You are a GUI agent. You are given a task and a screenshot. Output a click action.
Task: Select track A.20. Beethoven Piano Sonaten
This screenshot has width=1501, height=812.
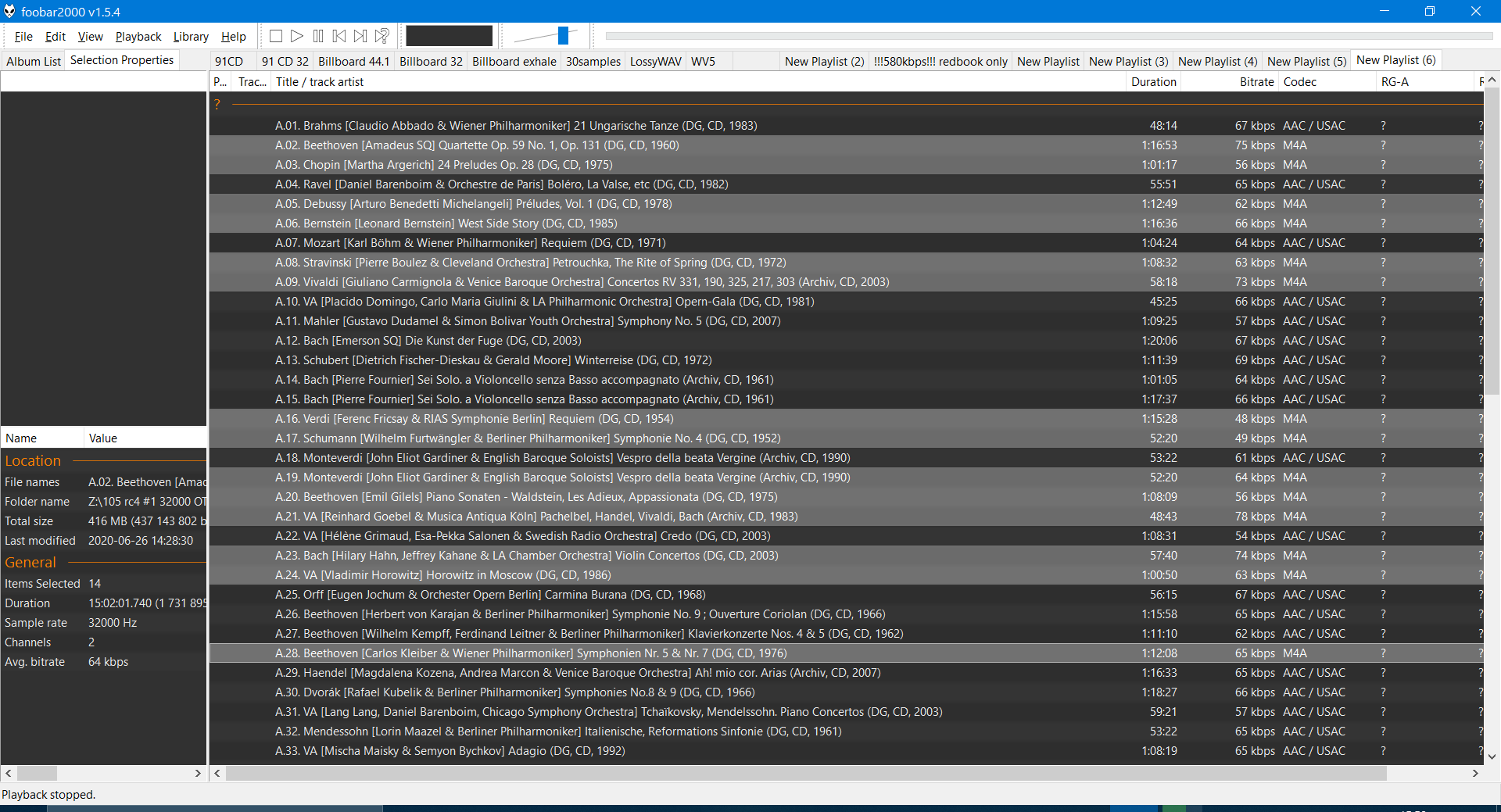pos(846,497)
